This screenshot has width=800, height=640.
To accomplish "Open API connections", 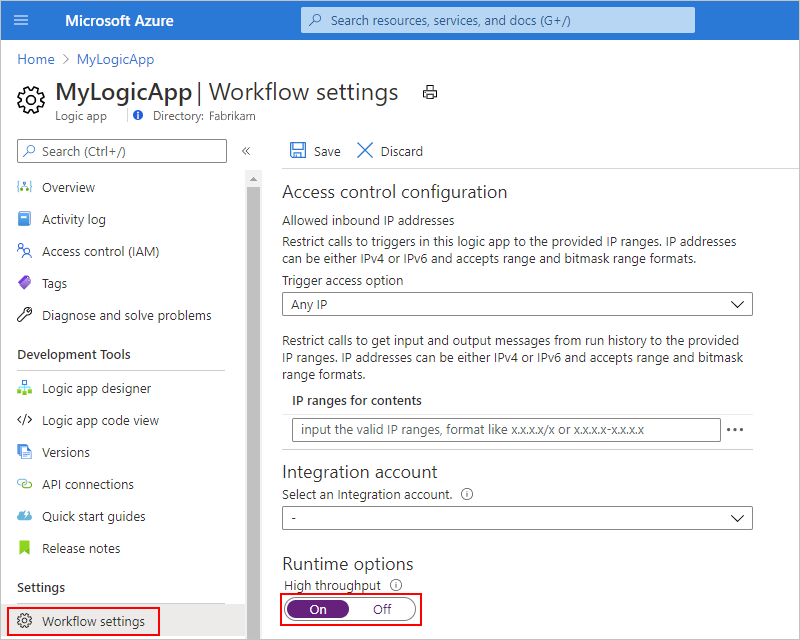I will pyautogui.click(x=95, y=484).
